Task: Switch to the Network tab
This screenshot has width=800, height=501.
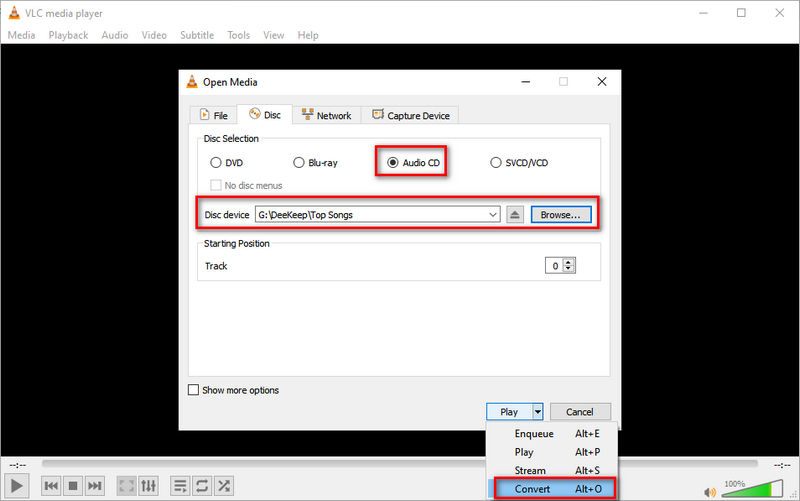Action: point(327,115)
